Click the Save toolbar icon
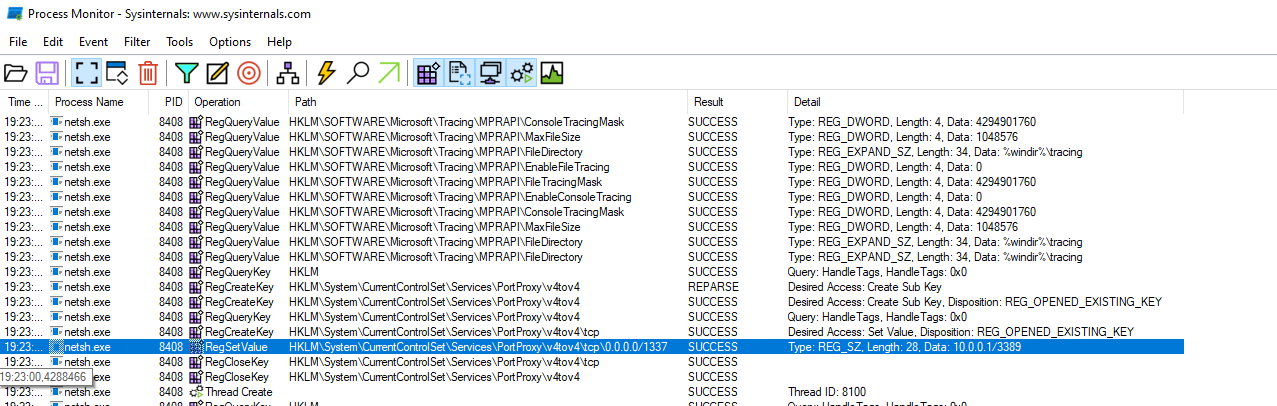1277x406 pixels. [46, 73]
